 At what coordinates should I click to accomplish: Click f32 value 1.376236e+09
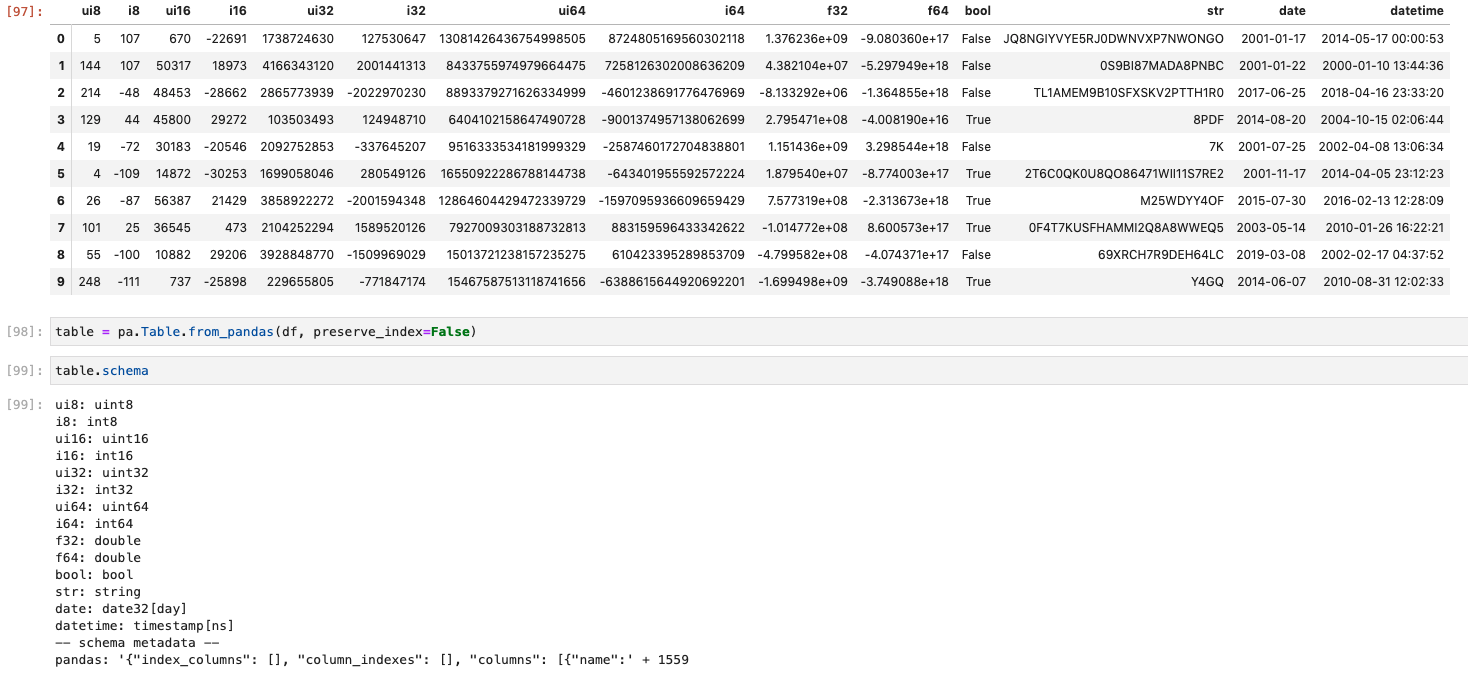pyautogui.click(x=806, y=38)
